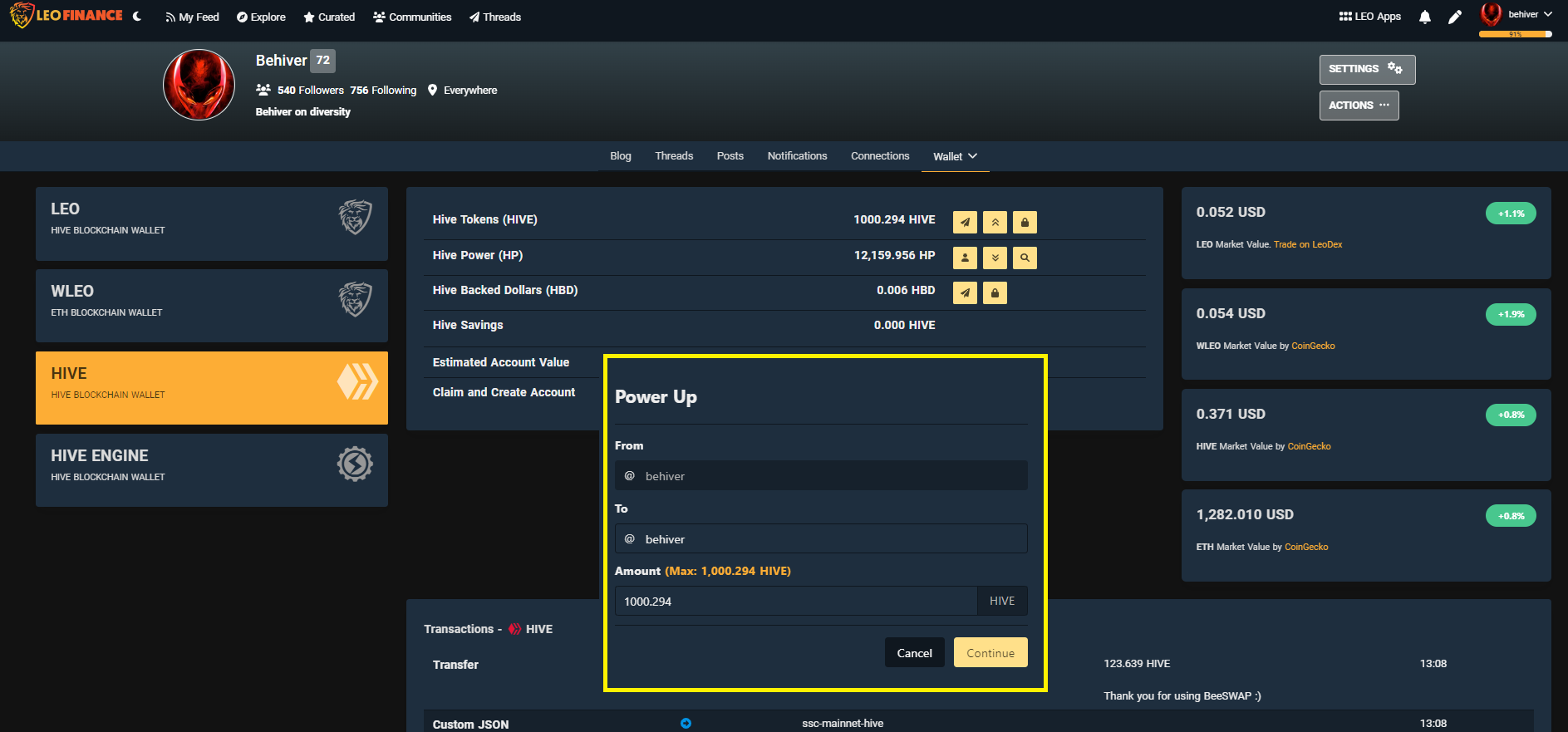The width and height of the screenshot is (1568, 732).
Task: Select the HIVE ENGINE wallet card
Action: (x=212, y=470)
